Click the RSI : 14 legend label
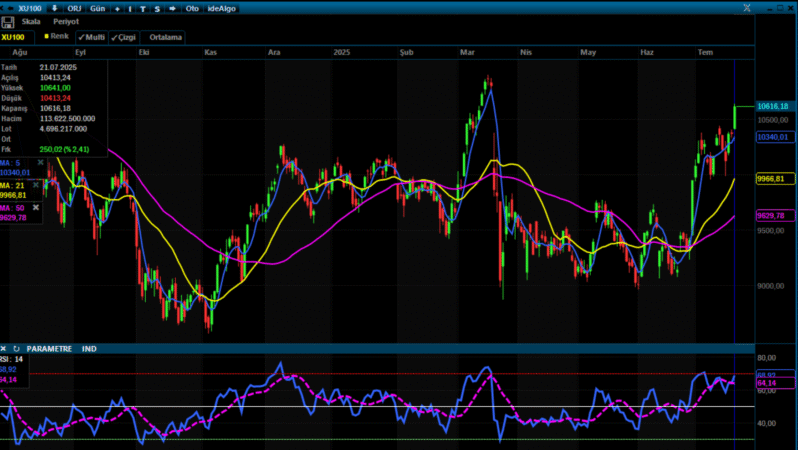Screen dimensions: 798x450 12,359
